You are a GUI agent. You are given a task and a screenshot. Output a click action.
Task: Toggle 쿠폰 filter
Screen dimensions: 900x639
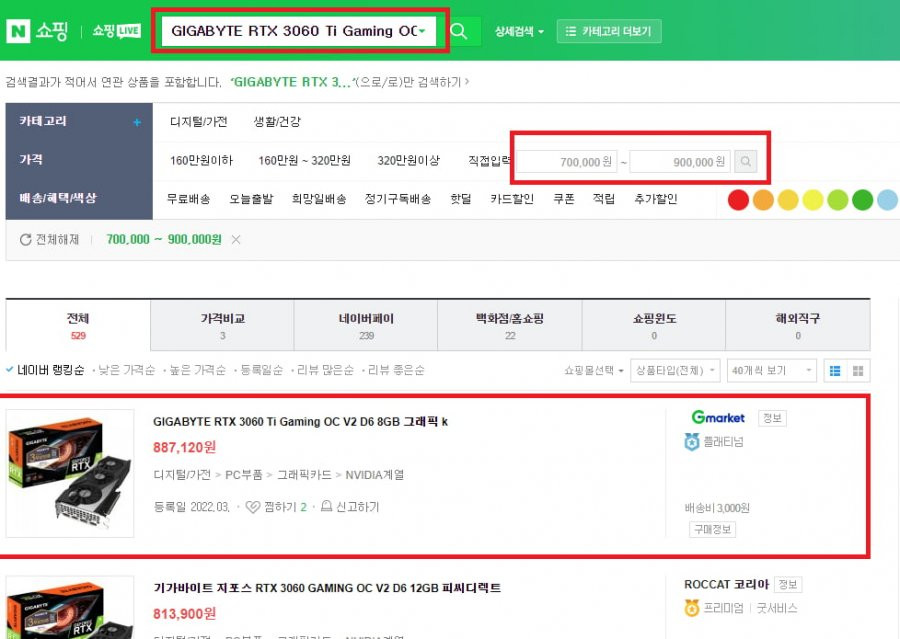pos(564,199)
